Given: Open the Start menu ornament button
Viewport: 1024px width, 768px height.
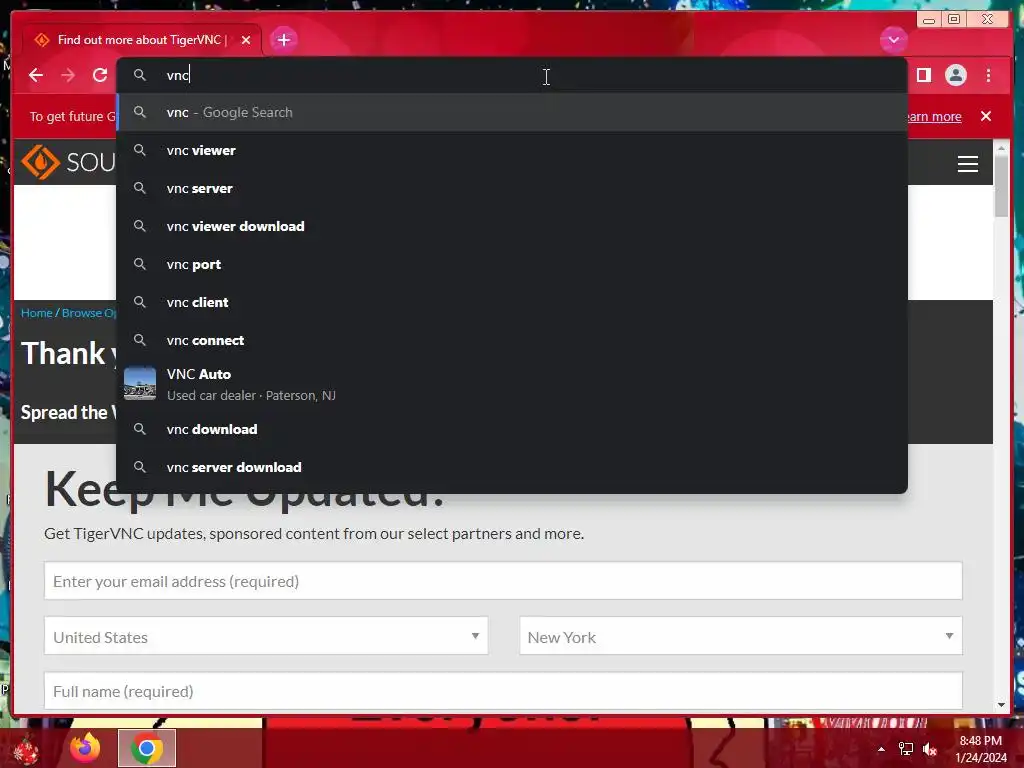Looking at the screenshot, I should (x=25, y=750).
